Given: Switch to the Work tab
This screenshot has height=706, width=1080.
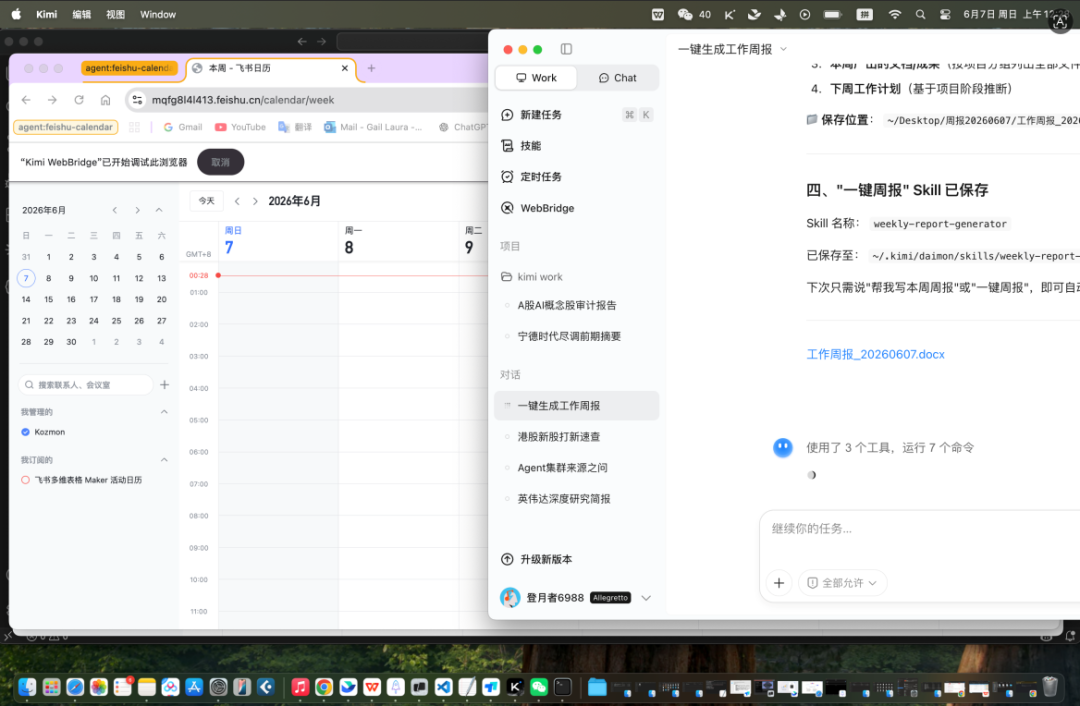Looking at the screenshot, I should [536, 78].
